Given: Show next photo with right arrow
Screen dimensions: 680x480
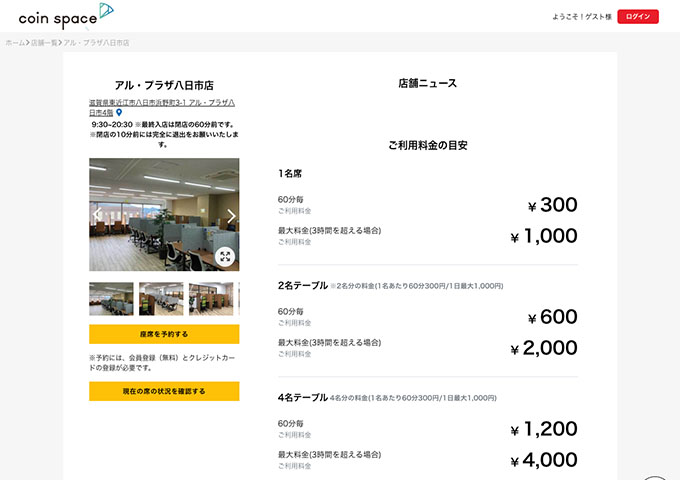Looking at the screenshot, I should point(231,216).
